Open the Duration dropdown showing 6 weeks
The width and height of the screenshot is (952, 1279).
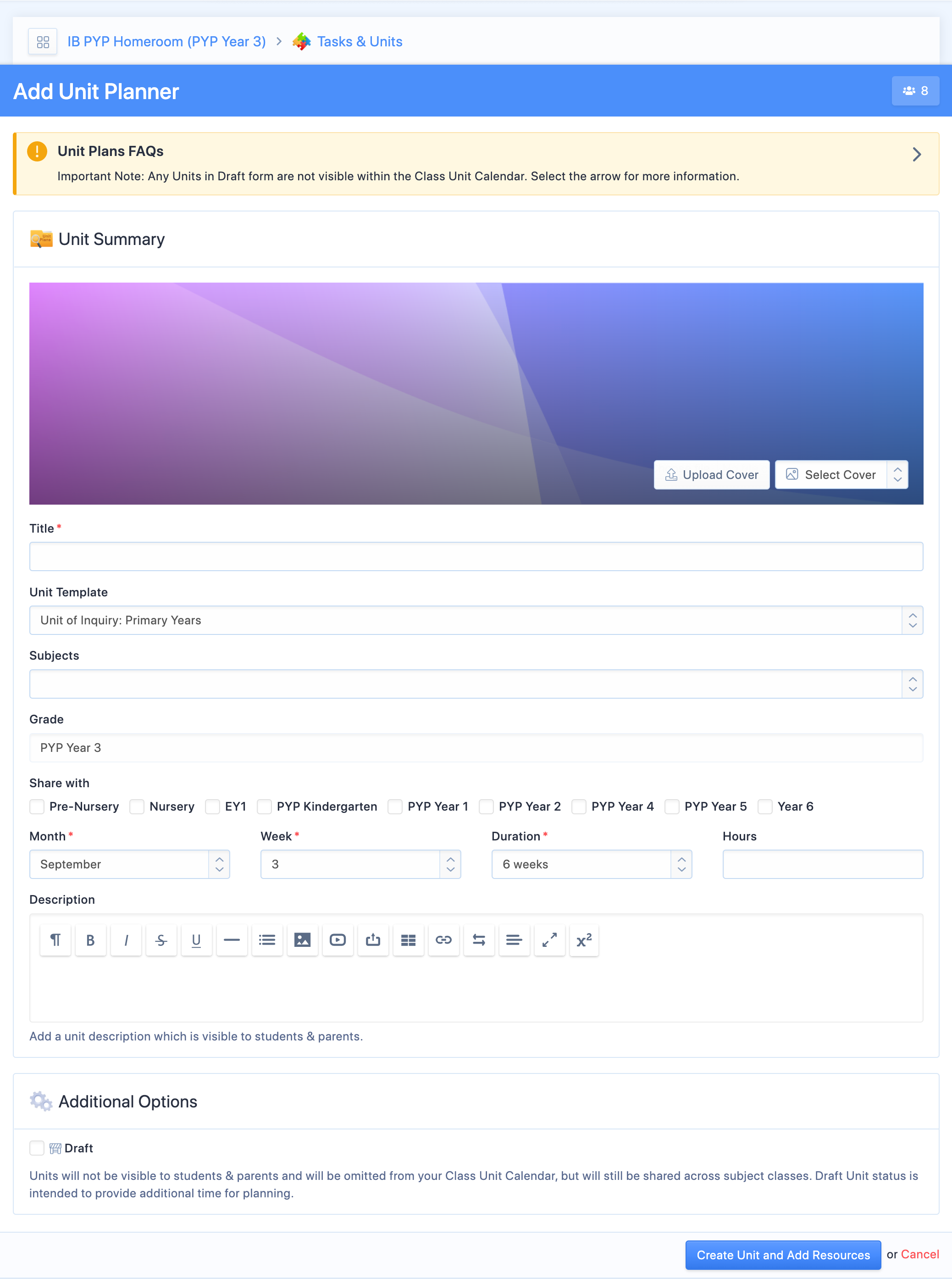[592, 864]
